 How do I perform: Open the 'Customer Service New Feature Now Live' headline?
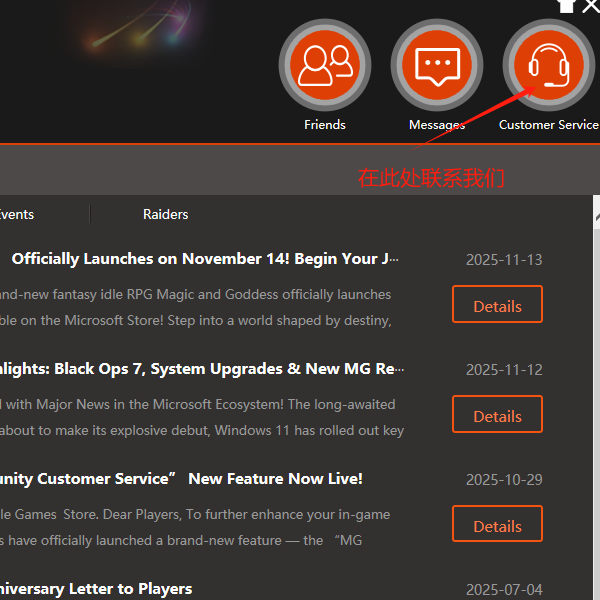(181, 479)
